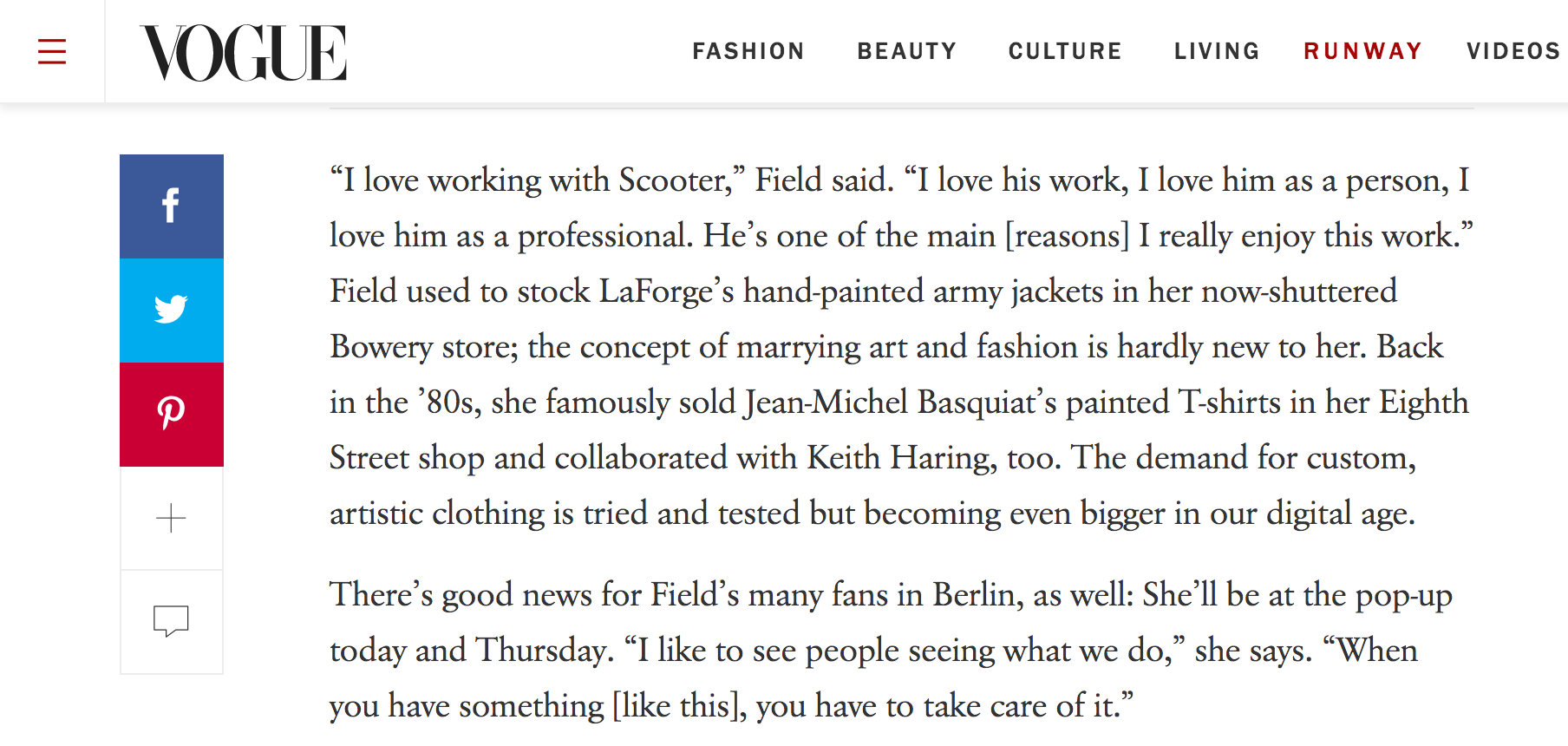Navigate to Living section

pos(1217,51)
